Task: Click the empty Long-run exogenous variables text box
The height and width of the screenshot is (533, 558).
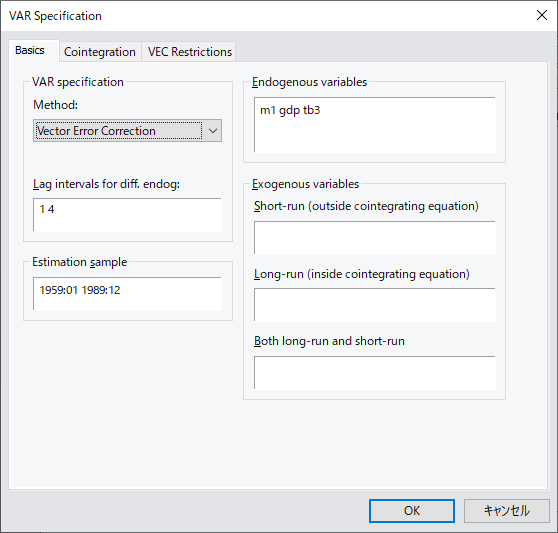Action: pos(375,305)
